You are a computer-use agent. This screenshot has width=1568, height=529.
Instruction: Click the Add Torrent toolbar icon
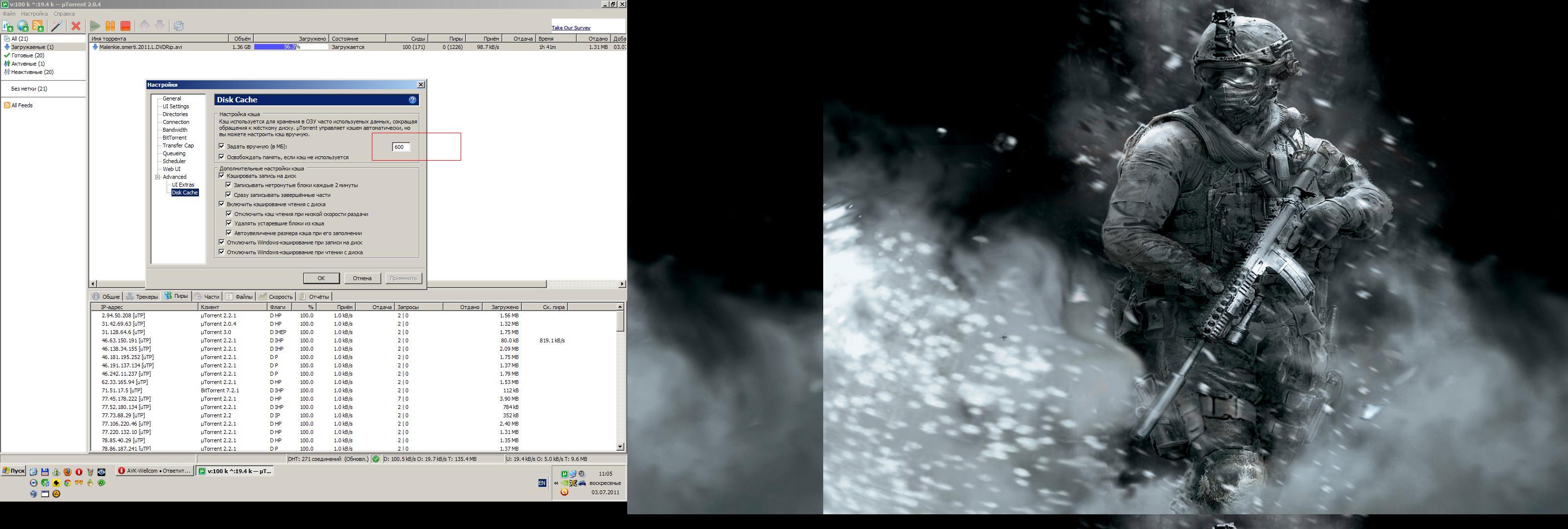(8, 25)
